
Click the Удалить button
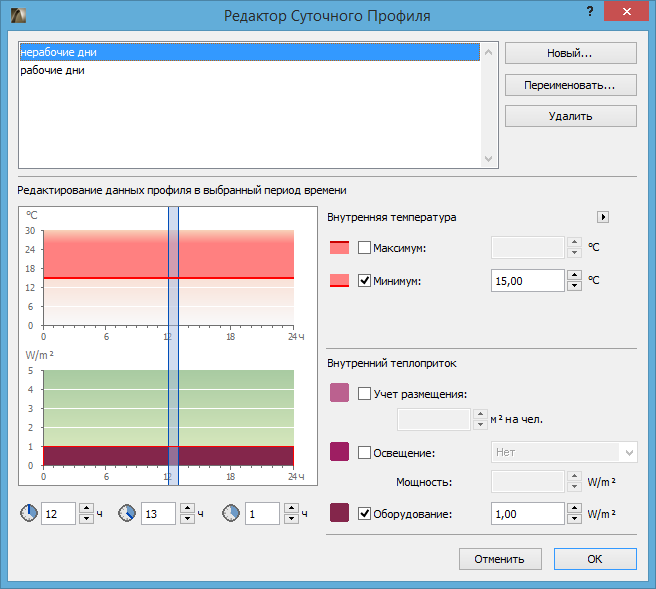[571, 116]
